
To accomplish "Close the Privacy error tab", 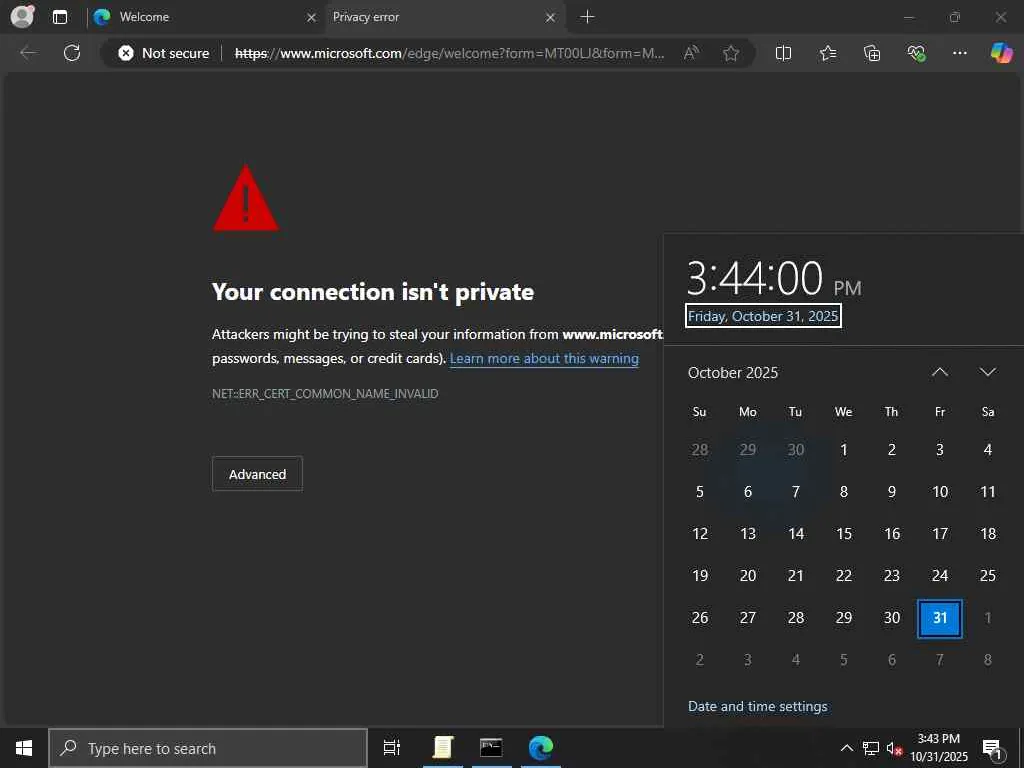I will [x=551, y=18].
